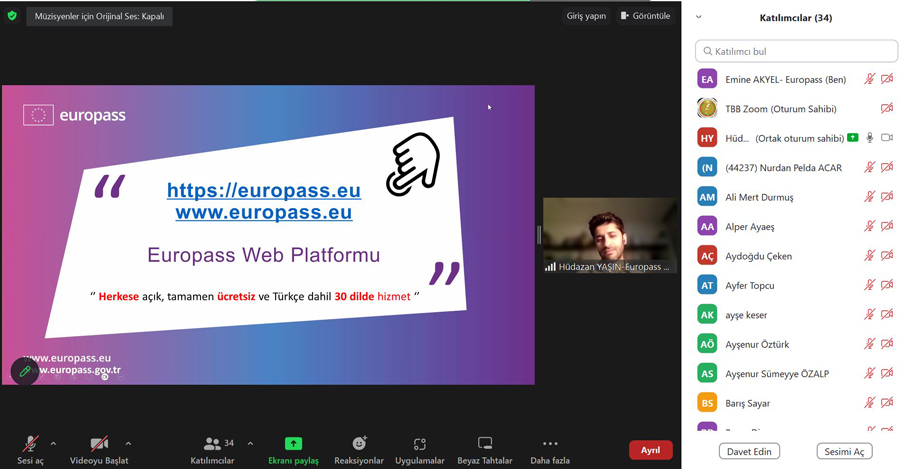Click Sesimi Aç unmute button
Viewport: 900px width, 469px height.
[x=844, y=451]
